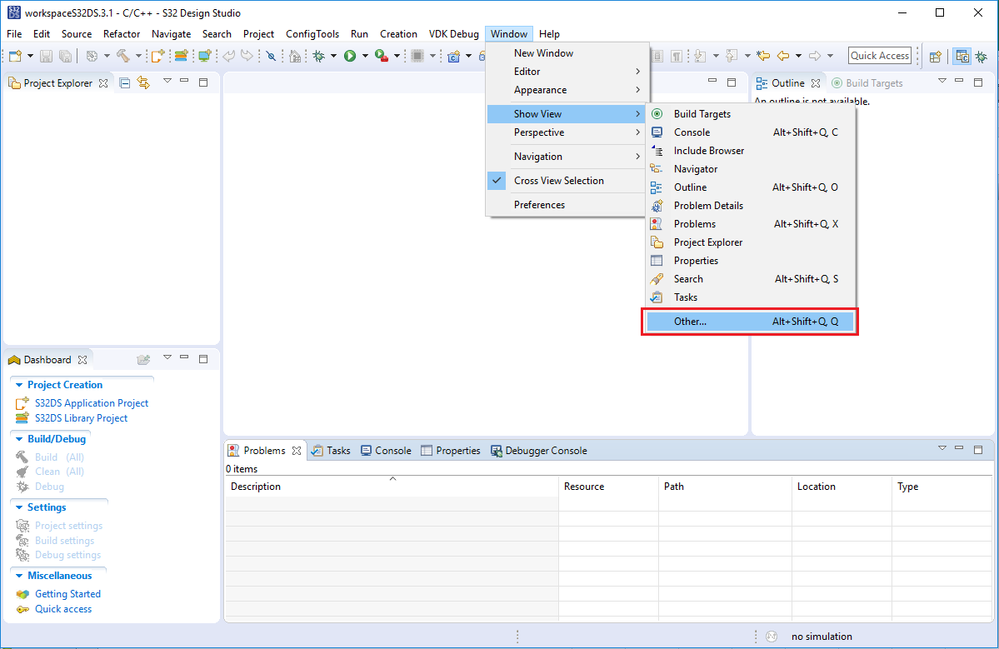Click the Save toolbar icon
The image size is (999, 649).
(46, 56)
